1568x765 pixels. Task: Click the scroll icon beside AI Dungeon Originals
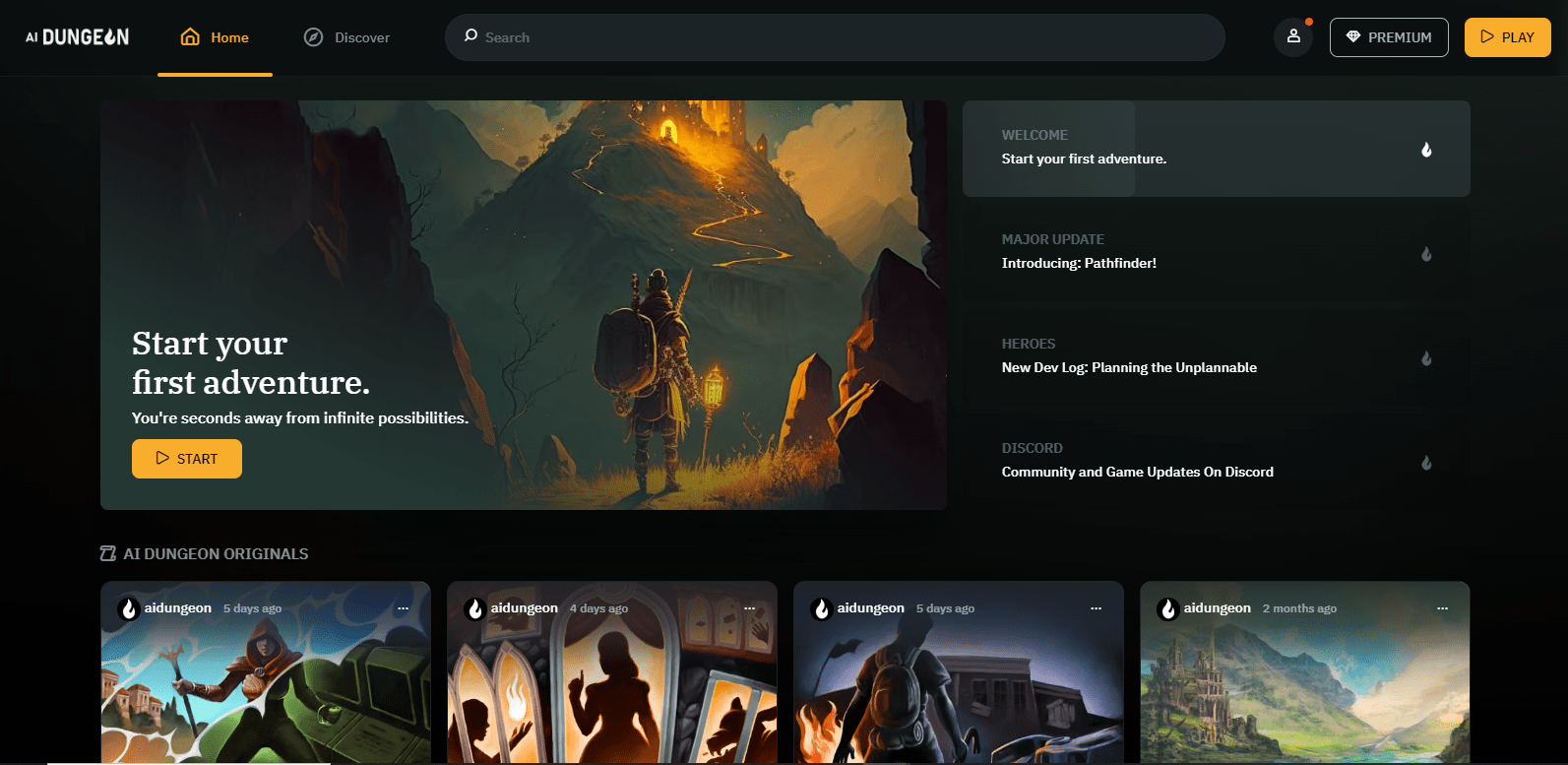tap(108, 553)
